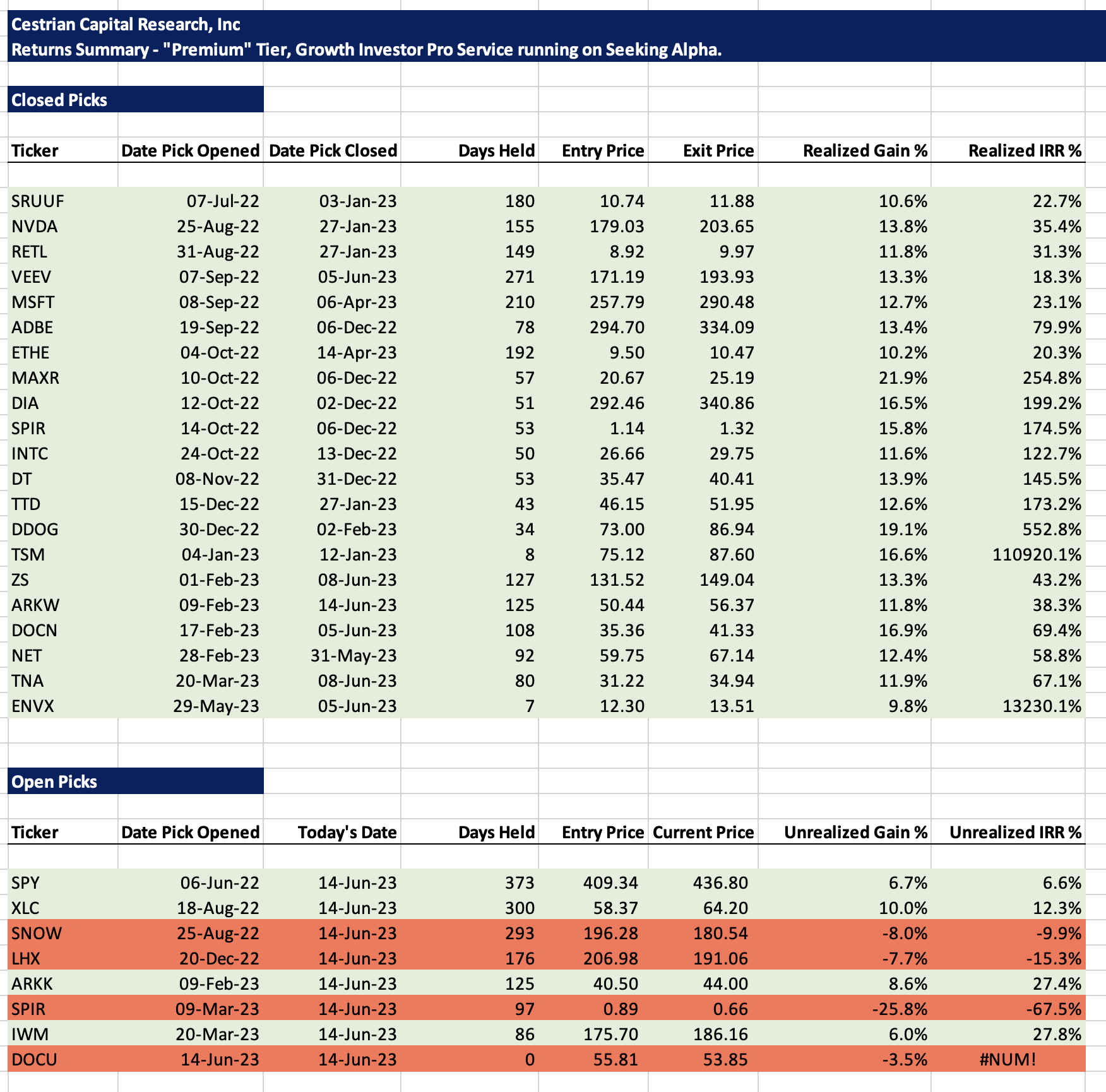Screen dimensions: 1106x1092
Task: Select the #NUM! error cell for DOCU
Action: click(x=1008, y=1060)
